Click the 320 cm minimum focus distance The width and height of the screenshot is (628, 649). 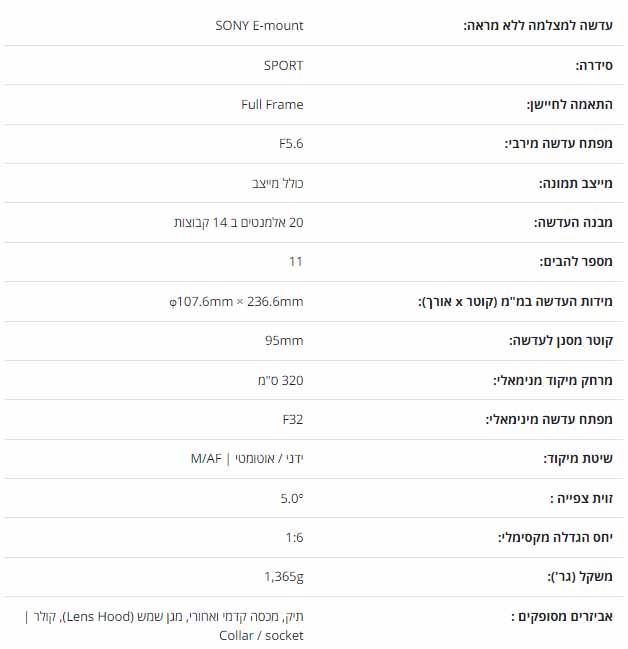281,380
